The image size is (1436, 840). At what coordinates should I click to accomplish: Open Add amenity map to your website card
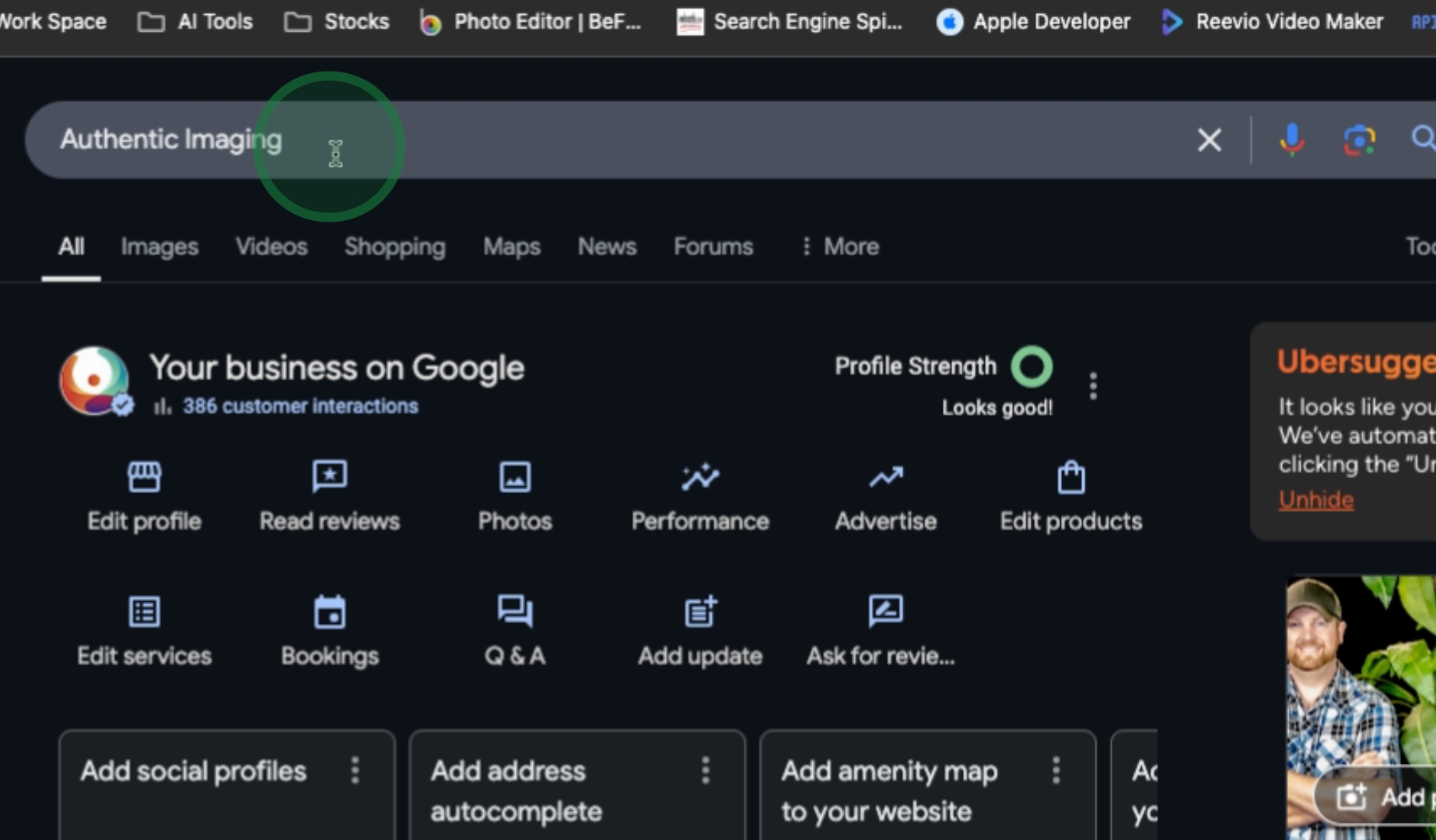tap(927, 785)
